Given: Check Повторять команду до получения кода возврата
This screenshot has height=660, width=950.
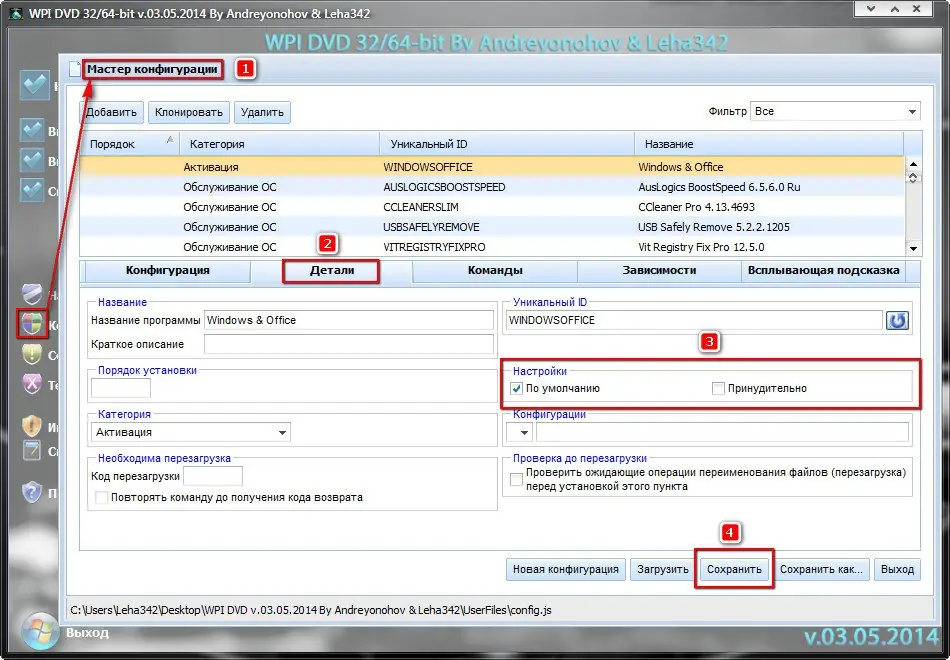Looking at the screenshot, I should click(x=102, y=498).
